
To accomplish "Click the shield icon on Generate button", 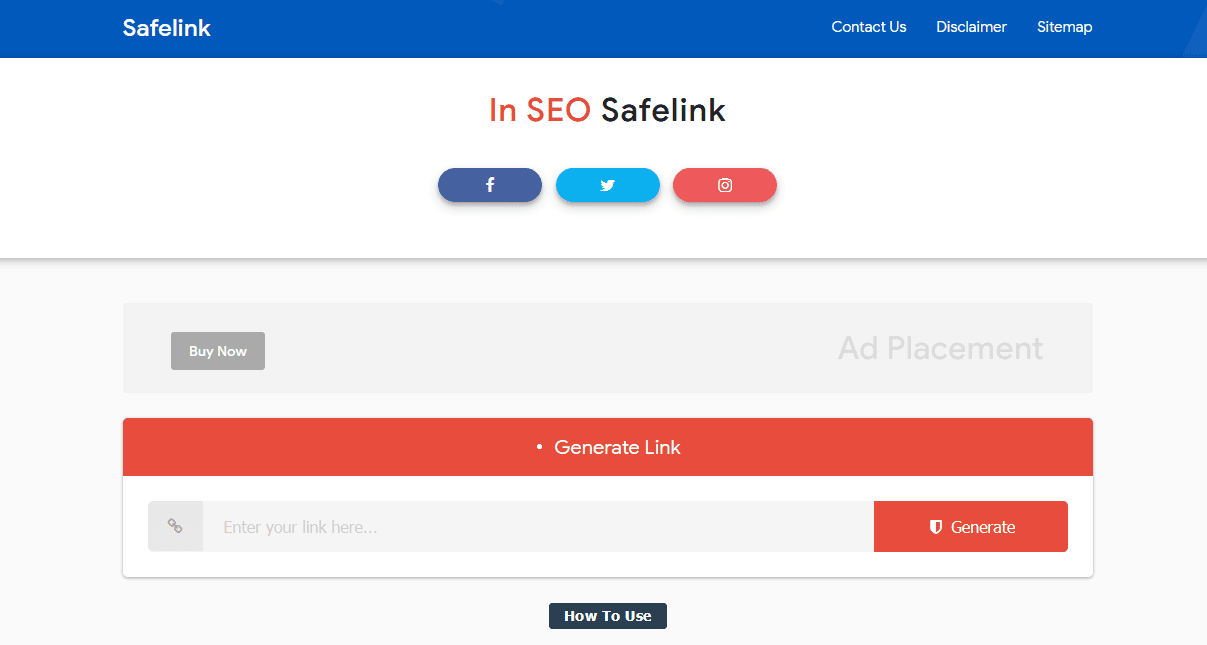I will (x=936, y=527).
